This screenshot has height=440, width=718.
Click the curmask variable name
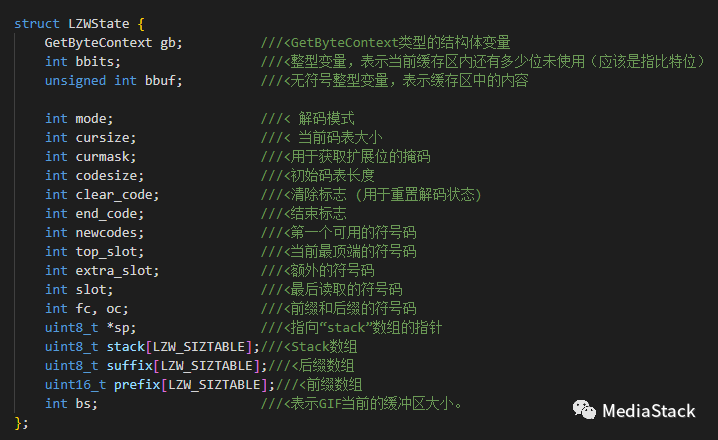pyautogui.click(x=105, y=156)
